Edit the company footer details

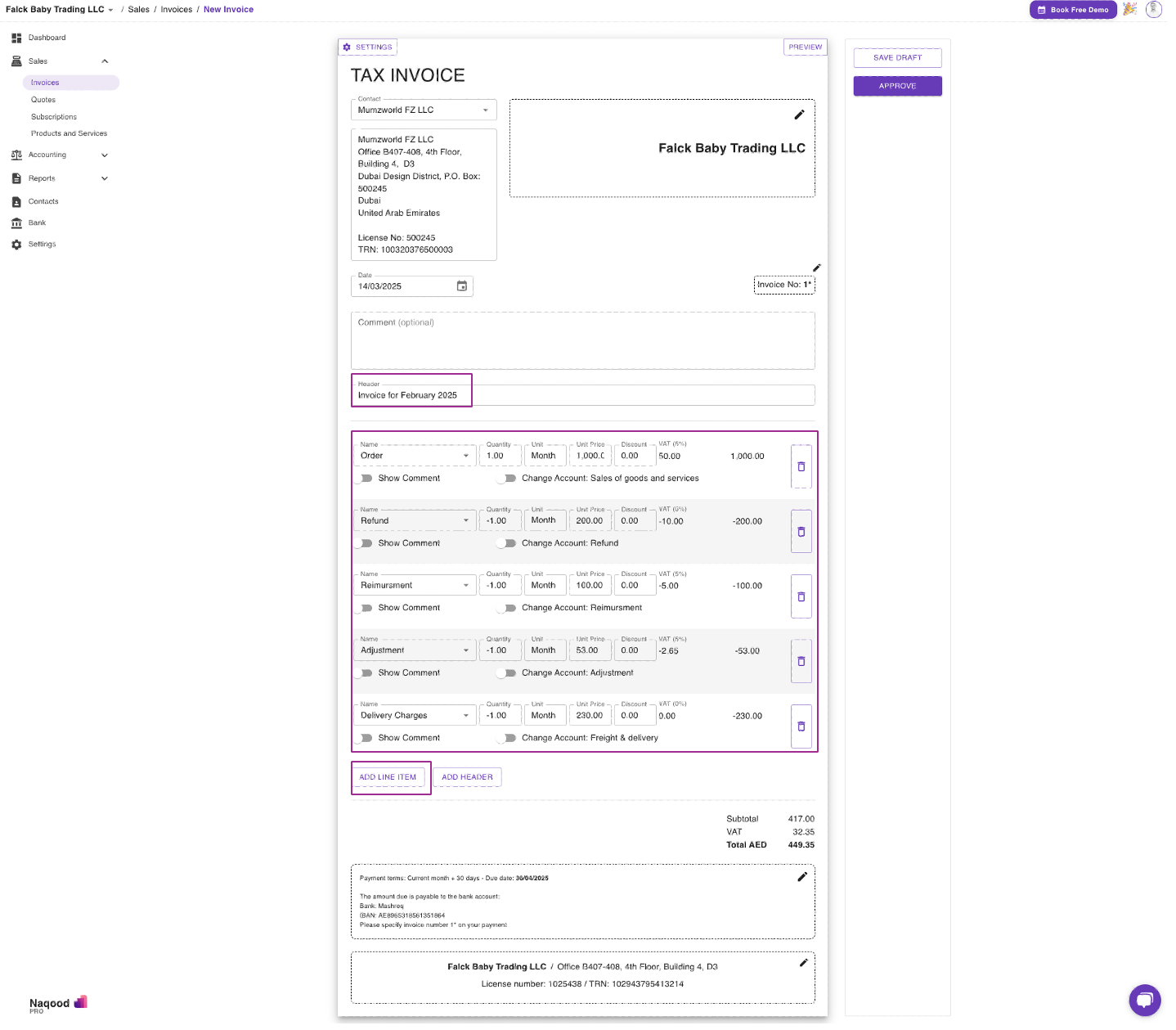803,963
